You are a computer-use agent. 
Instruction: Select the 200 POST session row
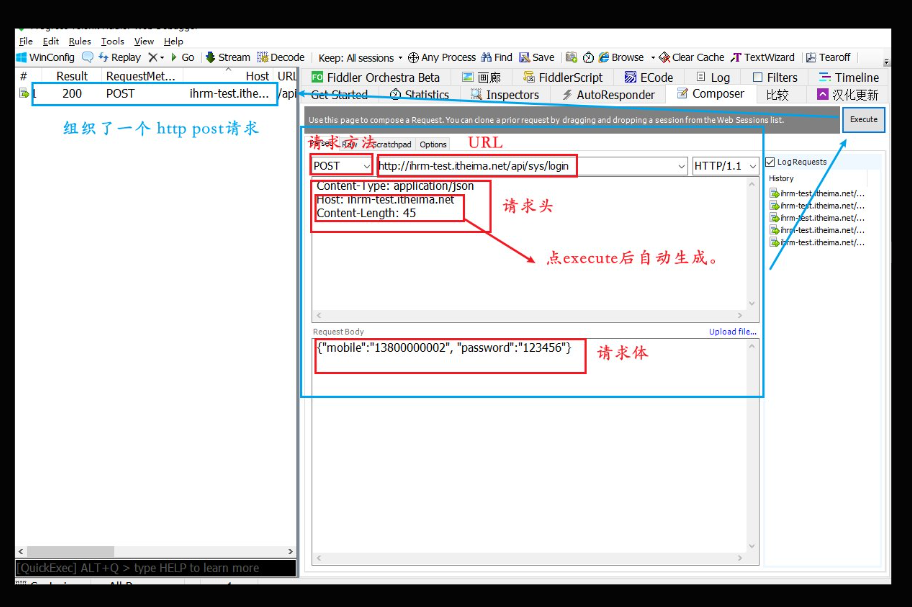click(x=156, y=94)
